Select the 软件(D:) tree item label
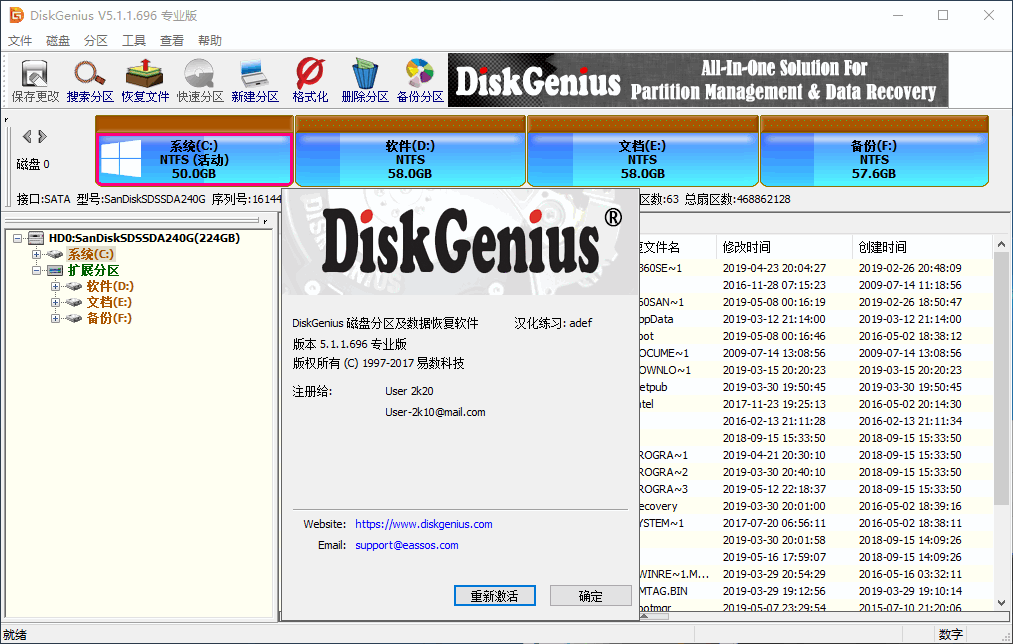The width and height of the screenshot is (1013, 644). [110, 286]
